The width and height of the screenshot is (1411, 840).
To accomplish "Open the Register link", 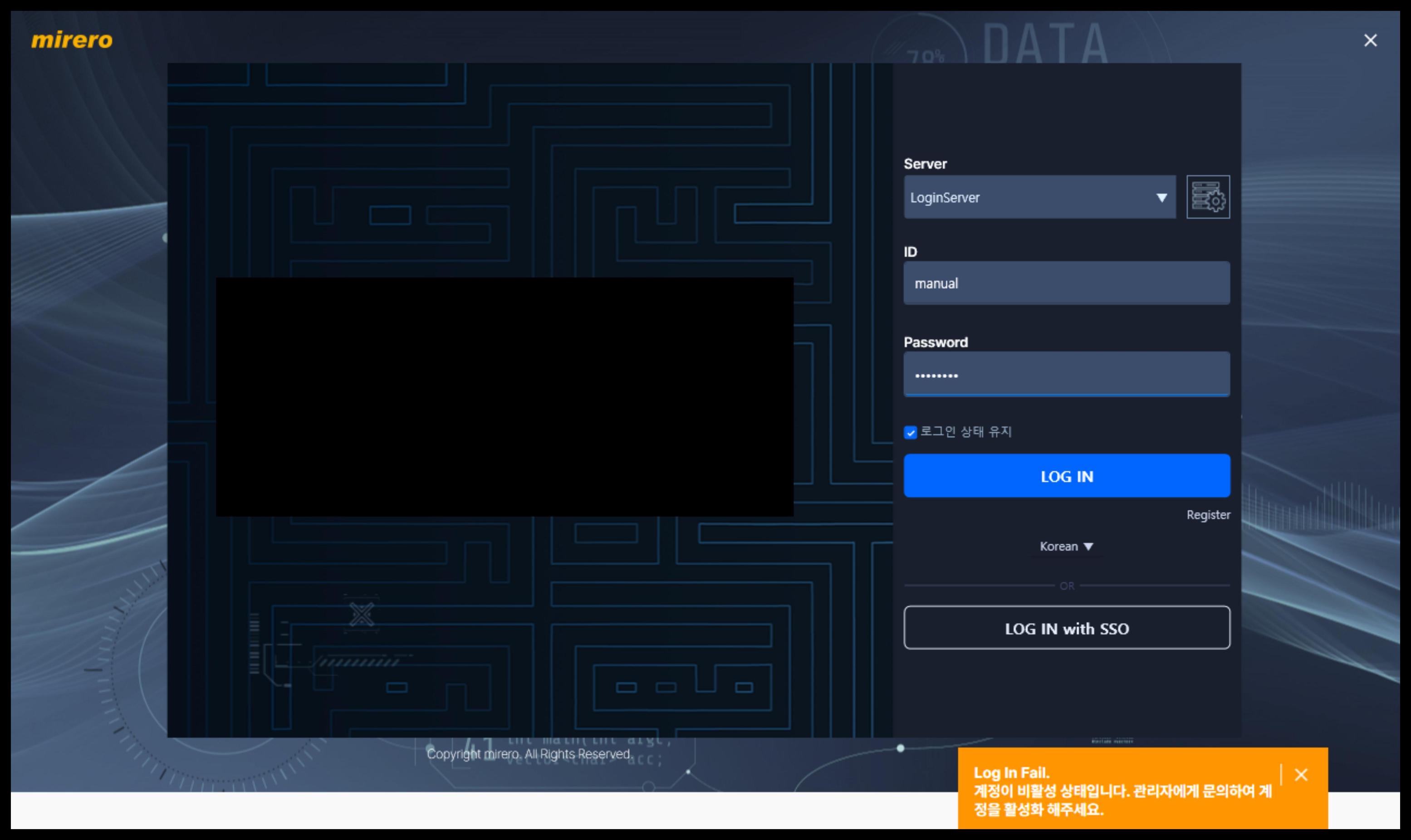I will [x=1208, y=515].
